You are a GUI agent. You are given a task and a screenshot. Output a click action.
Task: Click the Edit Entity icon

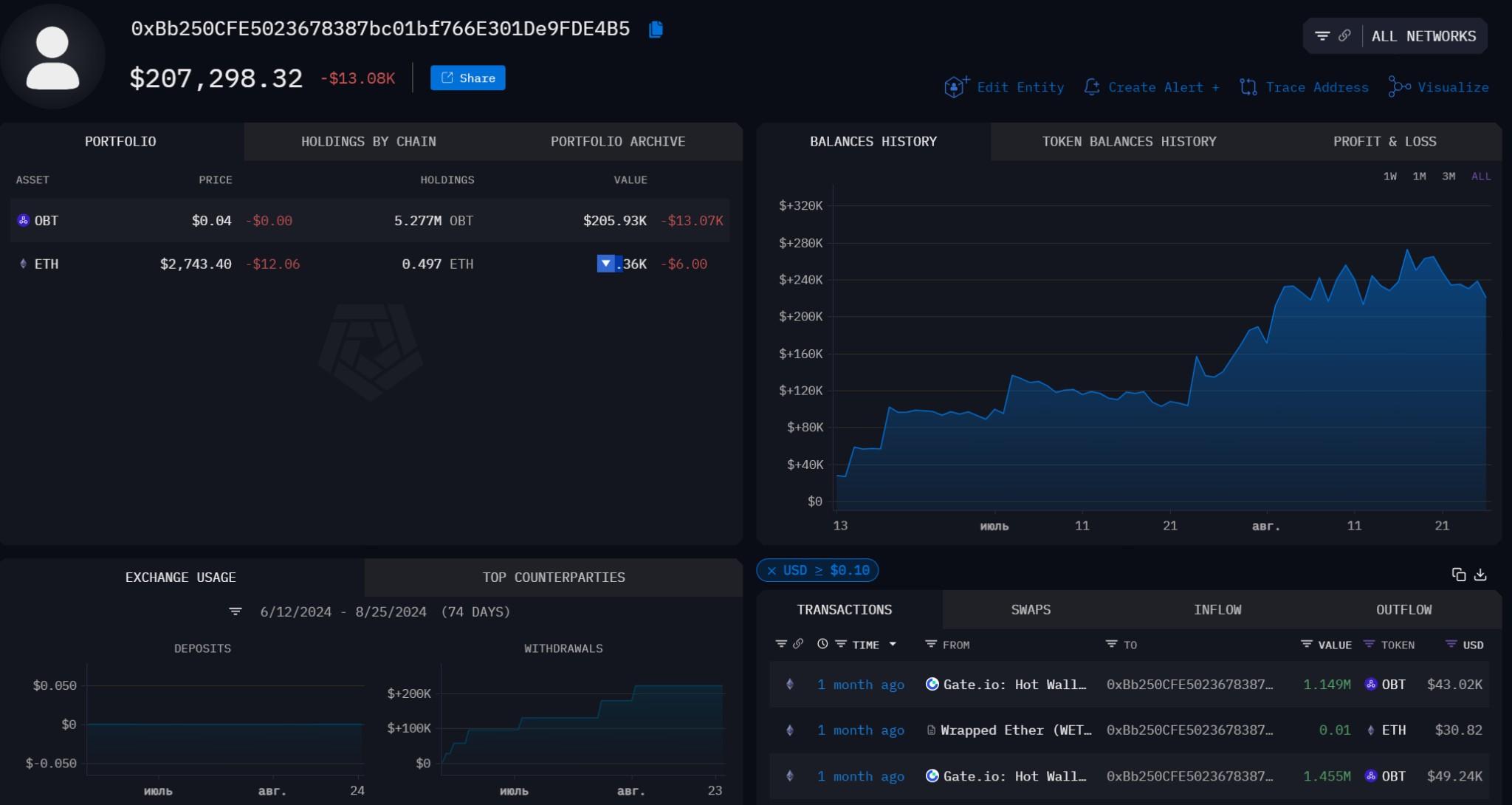point(956,87)
